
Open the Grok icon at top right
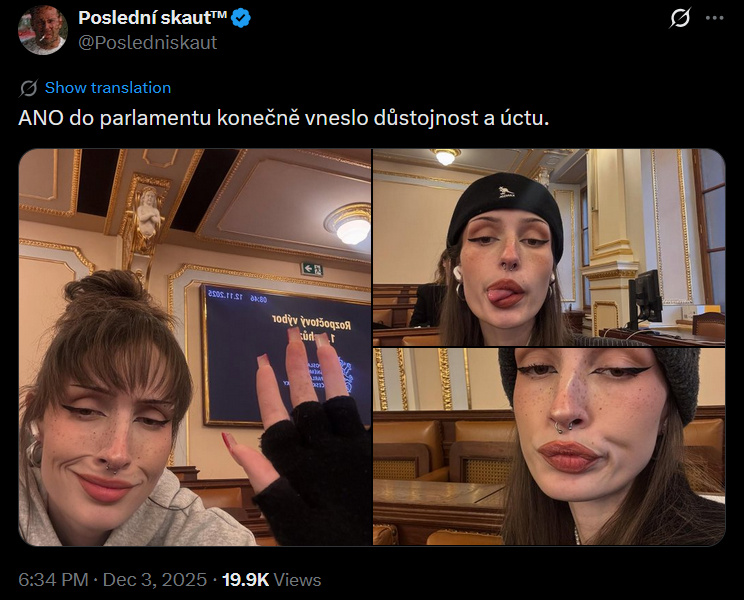point(679,18)
